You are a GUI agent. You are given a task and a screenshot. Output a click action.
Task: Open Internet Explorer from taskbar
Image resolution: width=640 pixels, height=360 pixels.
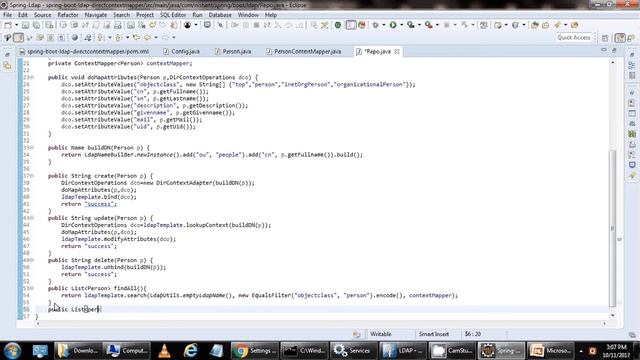coord(191,351)
